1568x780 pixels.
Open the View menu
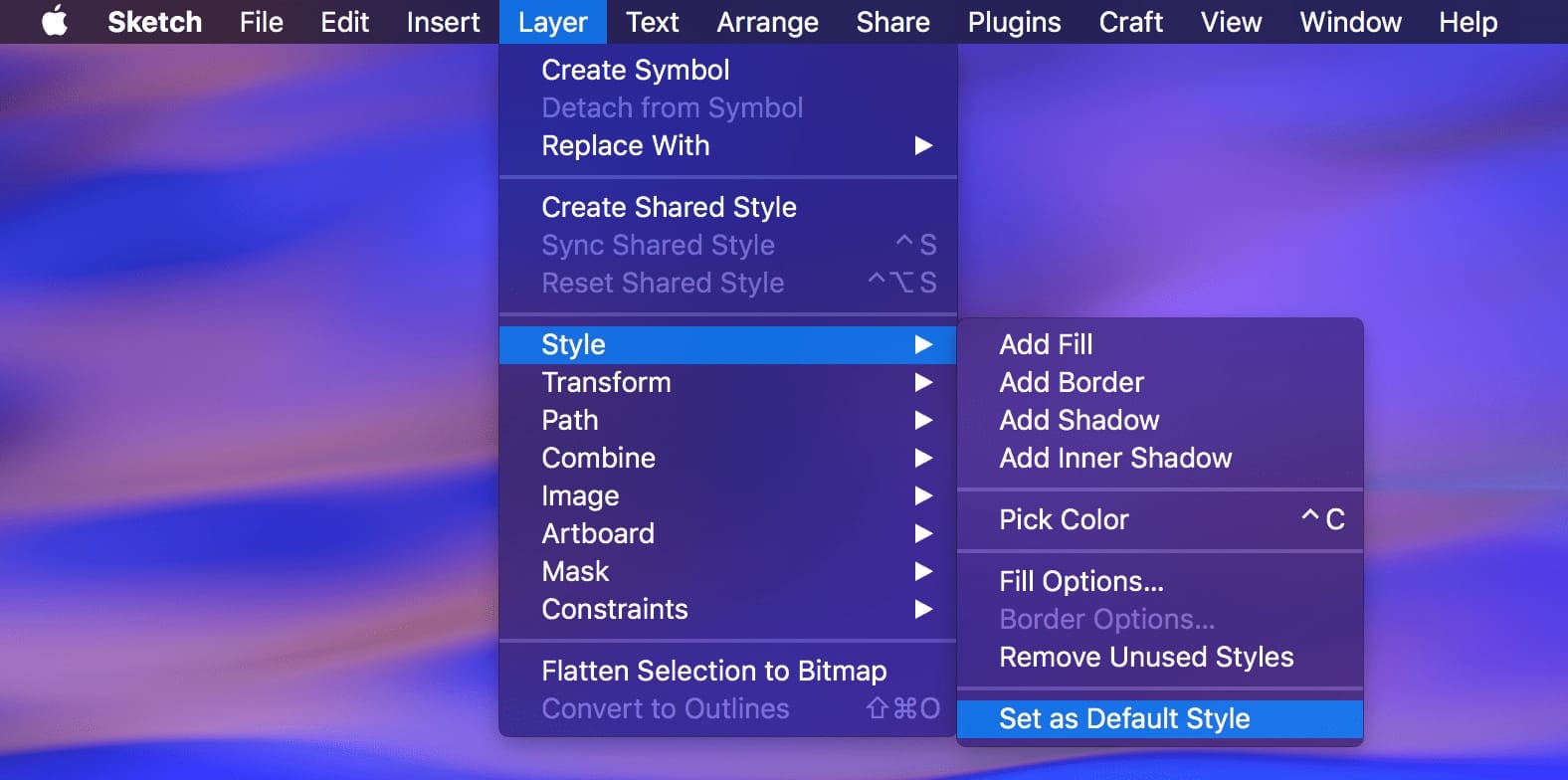(1232, 21)
